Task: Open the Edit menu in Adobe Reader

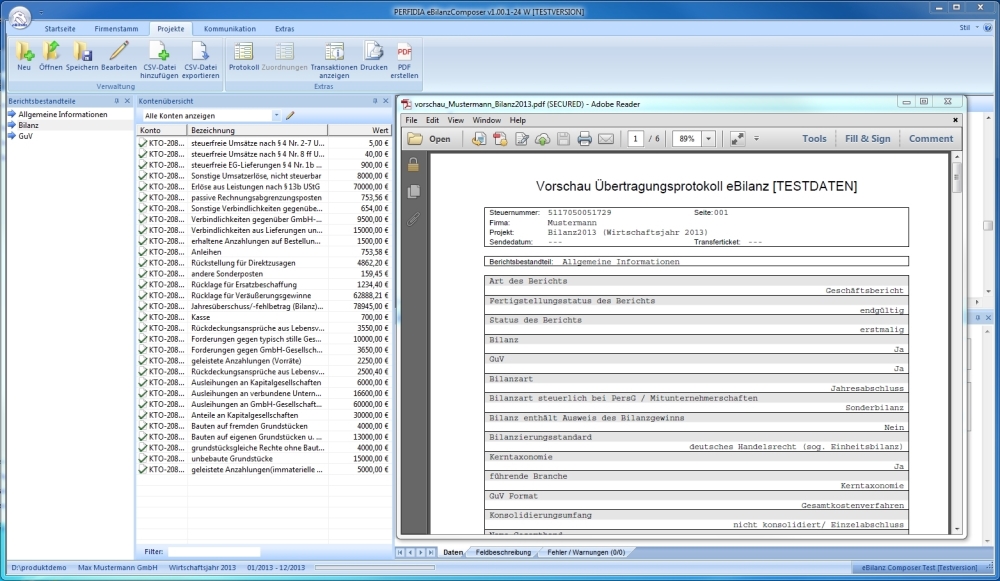Action: click(432, 120)
